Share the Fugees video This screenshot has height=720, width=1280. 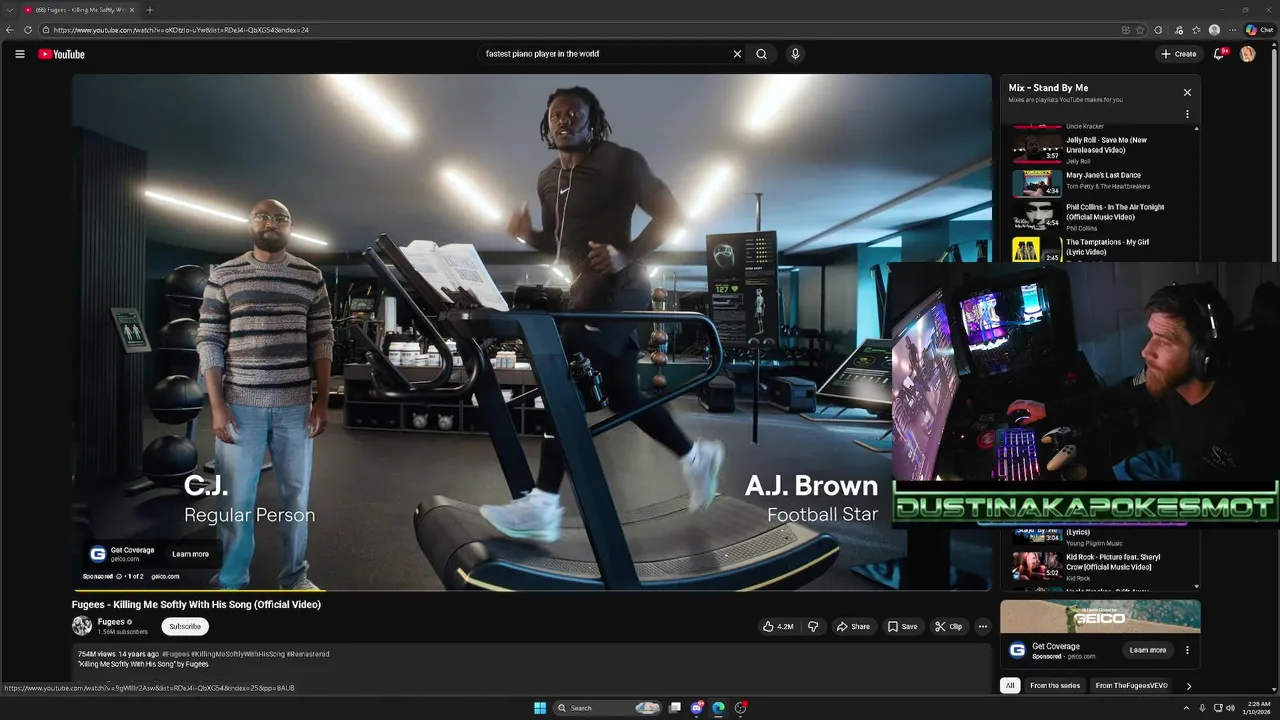pyautogui.click(x=853, y=627)
